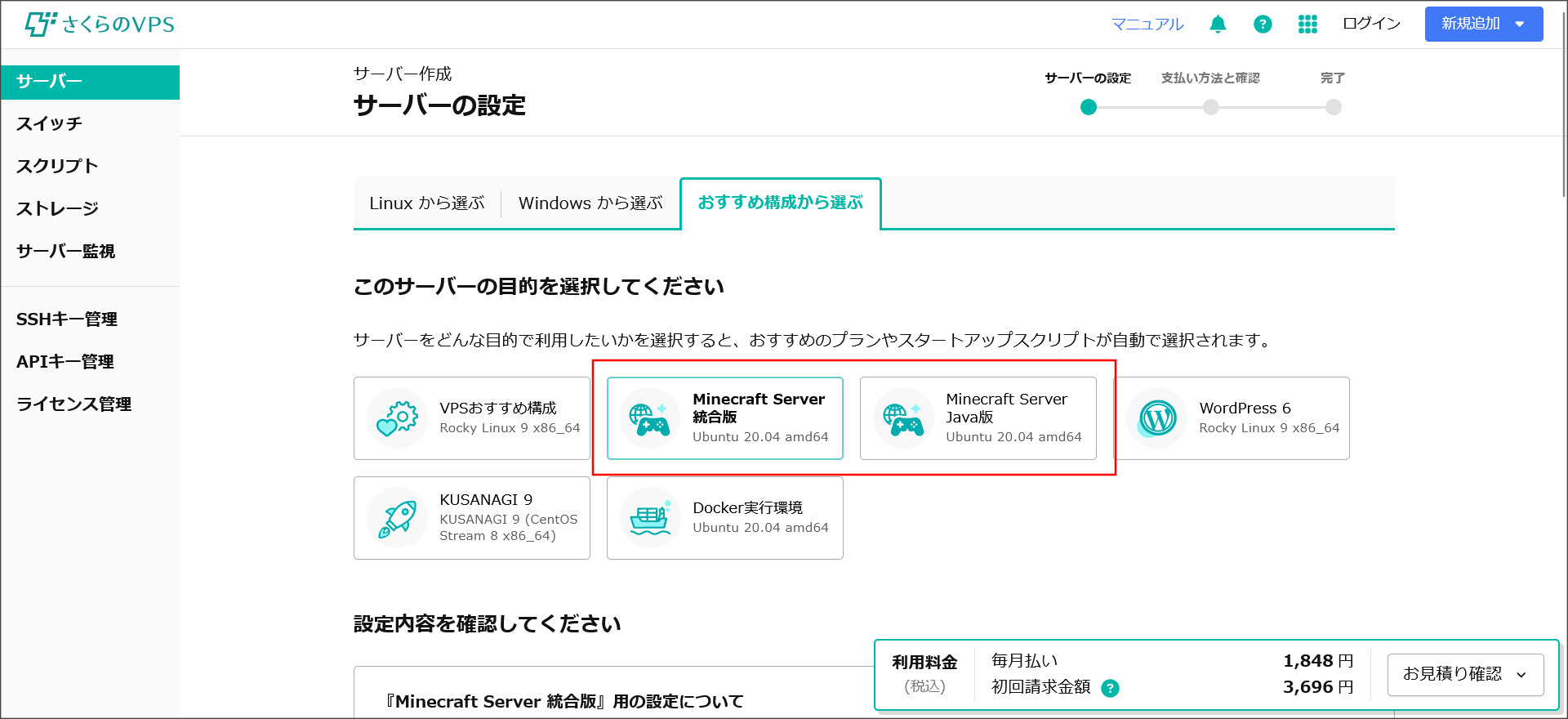Open the notifications bell icon
This screenshot has height=719, width=1568.
pyautogui.click(x=1218, y=24)
